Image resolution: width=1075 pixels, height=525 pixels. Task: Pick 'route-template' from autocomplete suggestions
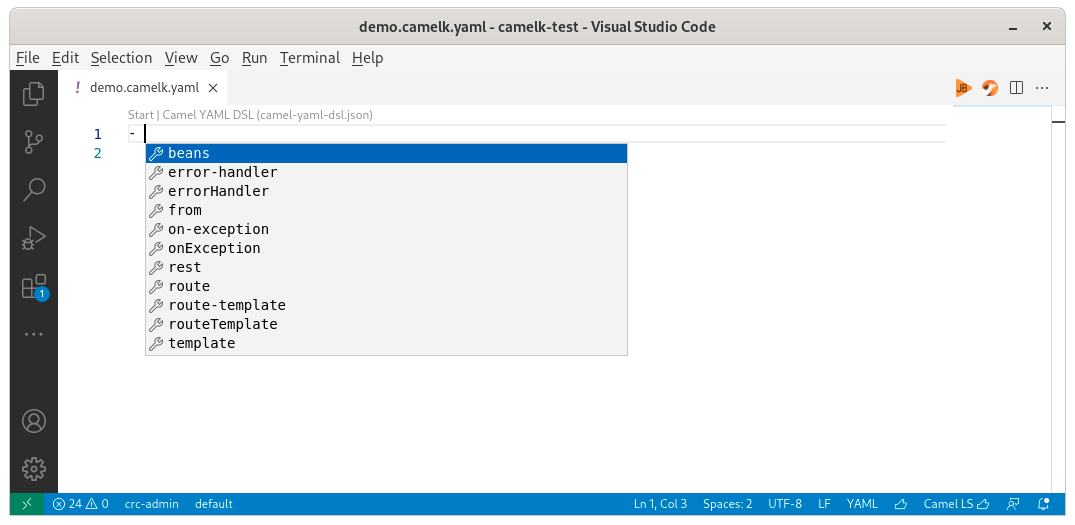pos(227,305)
